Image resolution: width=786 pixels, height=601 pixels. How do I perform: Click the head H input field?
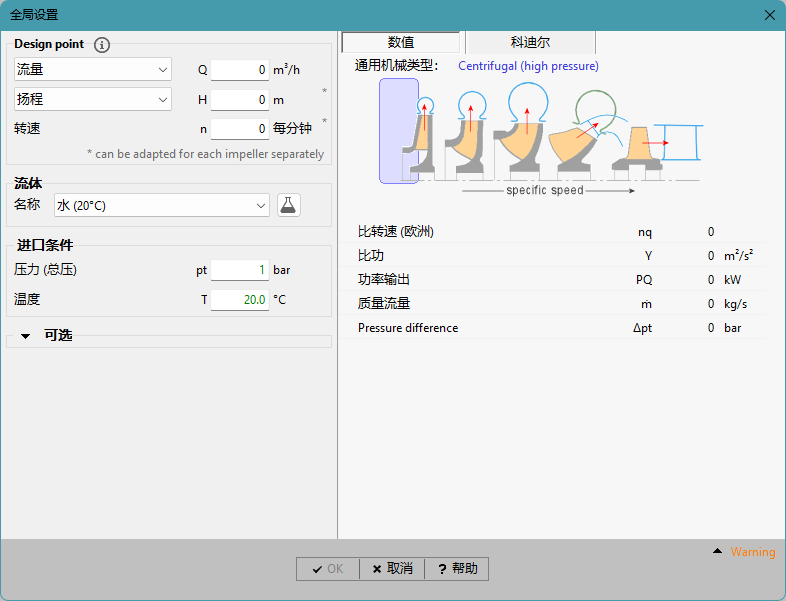[x=240, y=100]
